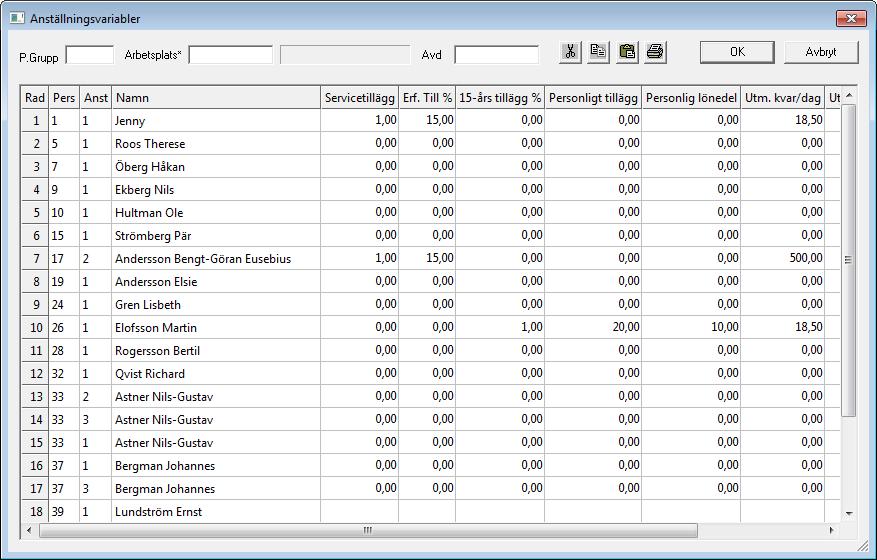Image resolution: width=877 pixels, height=560 pixels.
Task: Confirm with the OK button
Action: click(737, 52)
